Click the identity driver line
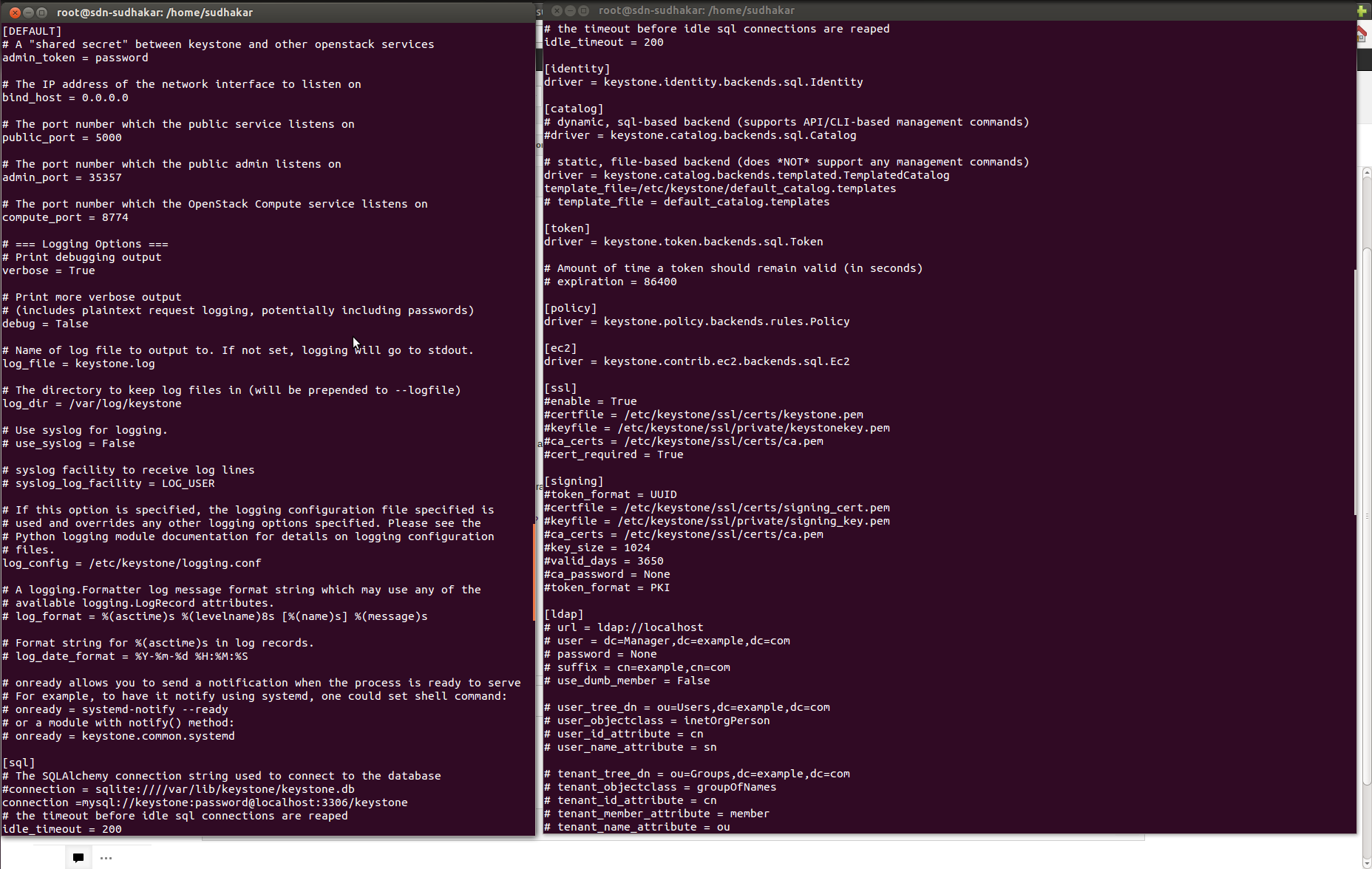1372x869 pixels. (704, 82)
